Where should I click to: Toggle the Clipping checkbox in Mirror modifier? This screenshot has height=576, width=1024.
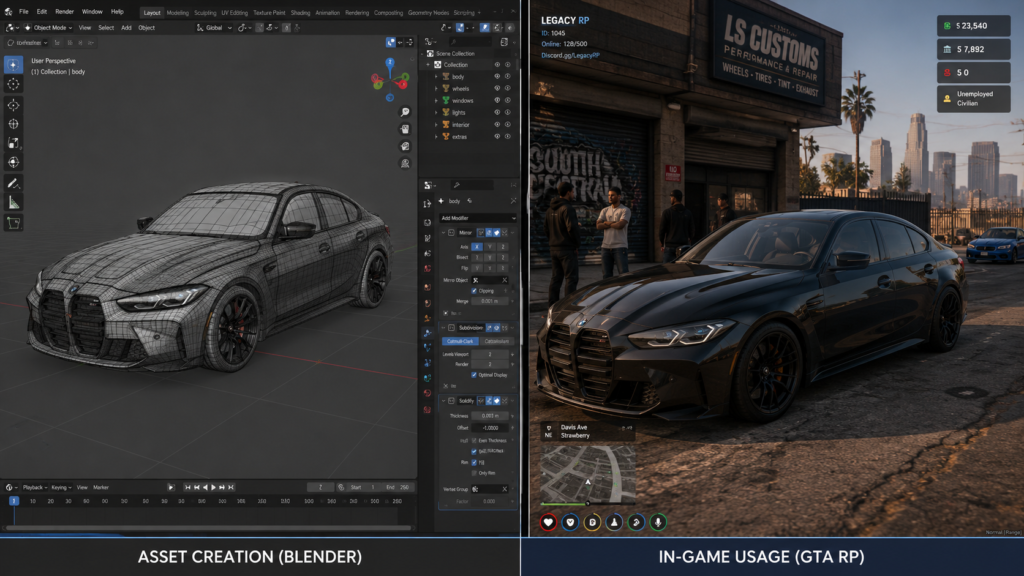(474, 291)
